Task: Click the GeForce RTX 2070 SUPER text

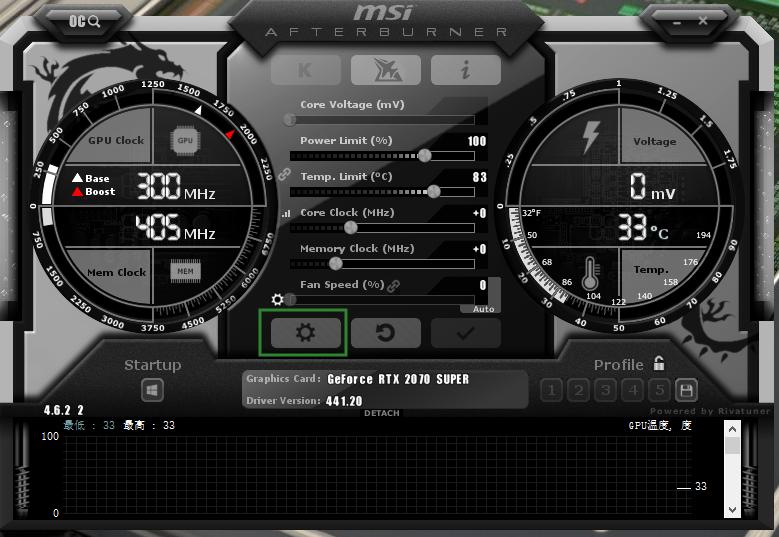Action: point(398,380)
